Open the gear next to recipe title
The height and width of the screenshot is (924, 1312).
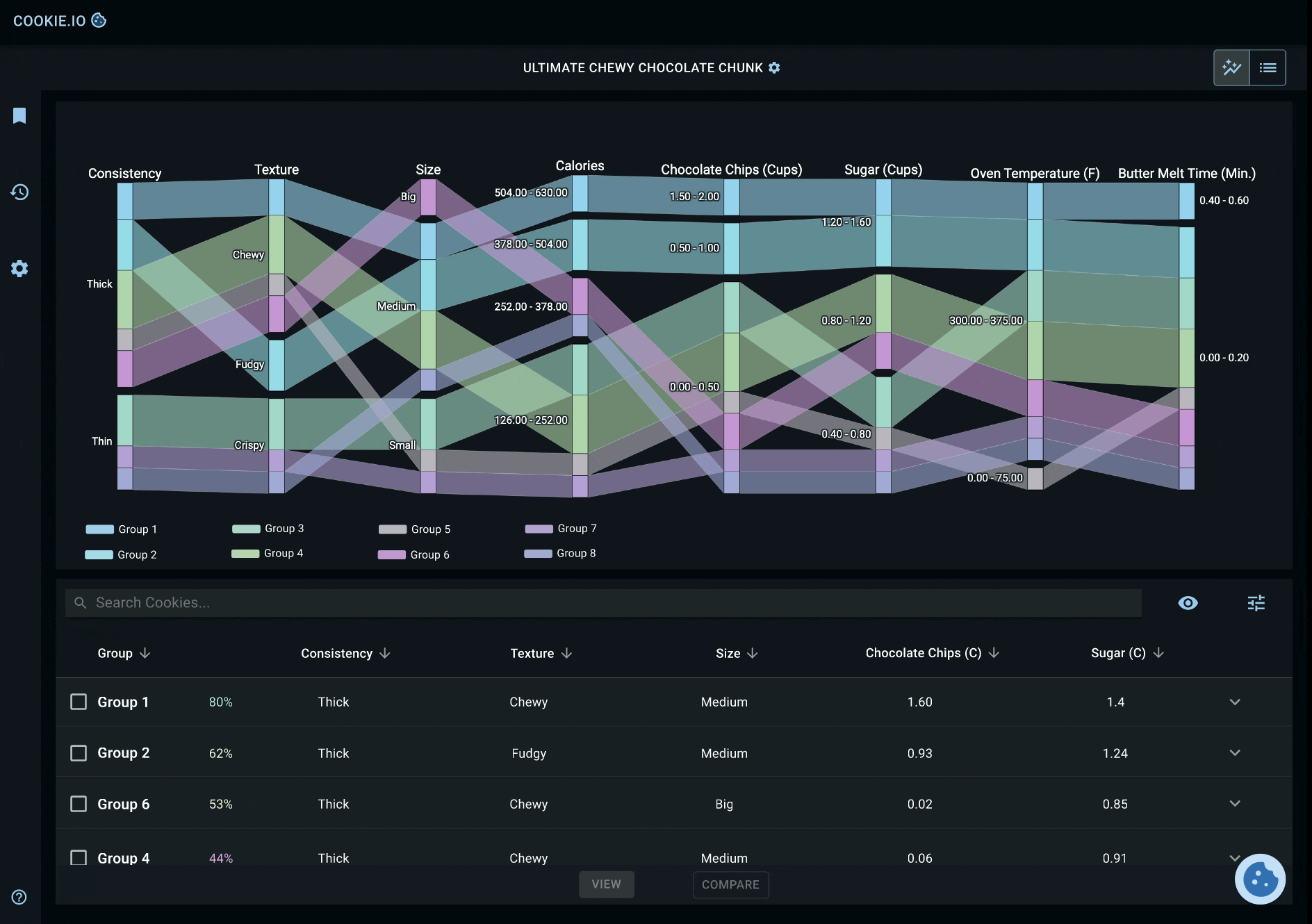click(774, 67)
